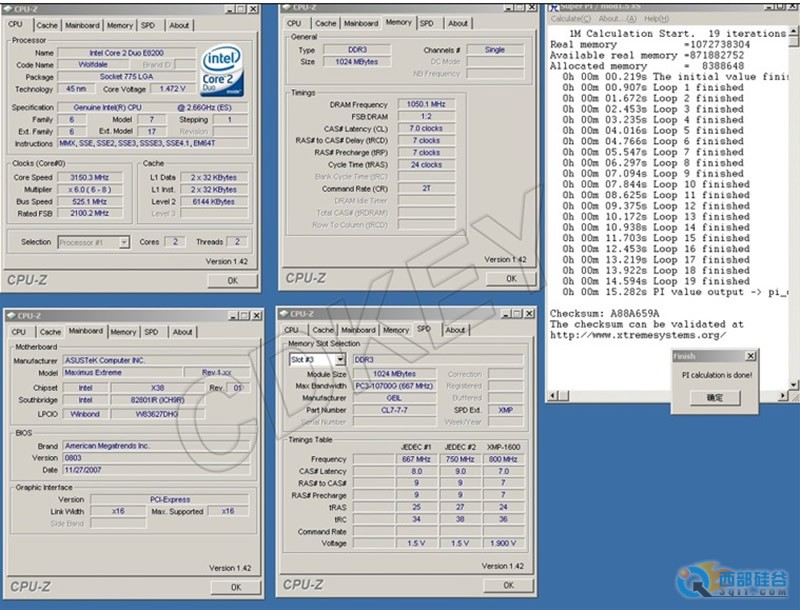
Task: Go to About tab in the Memory Slot Selection window
Action: [455, 330]
